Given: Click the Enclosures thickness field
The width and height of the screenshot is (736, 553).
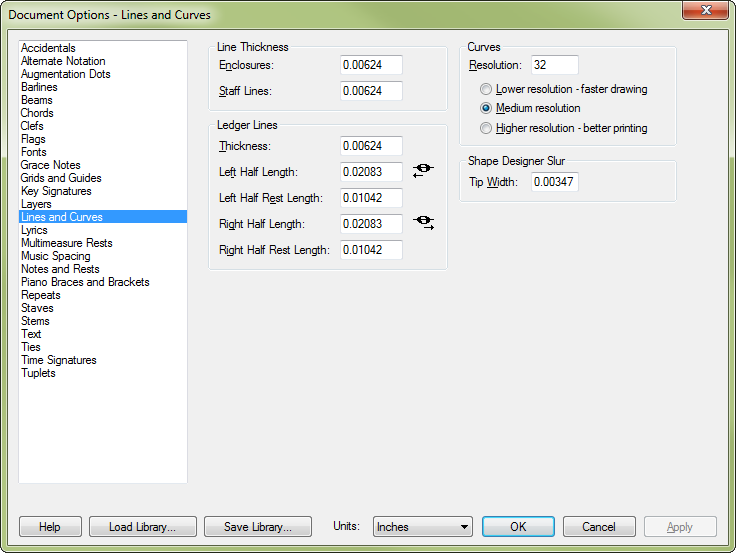Looking at the screenshot, I should point(371,65).
